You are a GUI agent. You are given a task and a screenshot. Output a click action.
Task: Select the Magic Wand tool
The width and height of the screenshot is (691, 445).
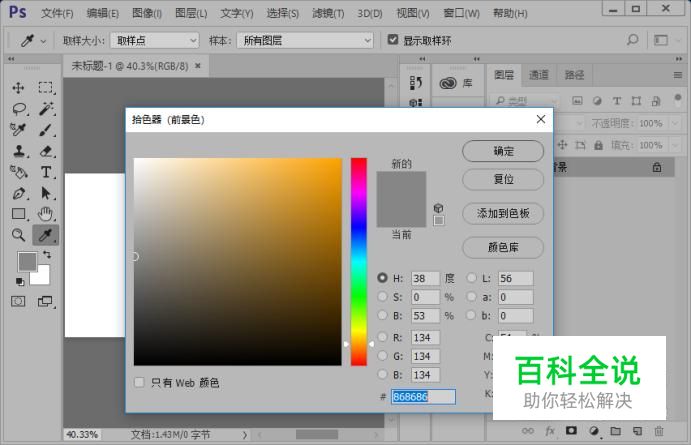46,109
